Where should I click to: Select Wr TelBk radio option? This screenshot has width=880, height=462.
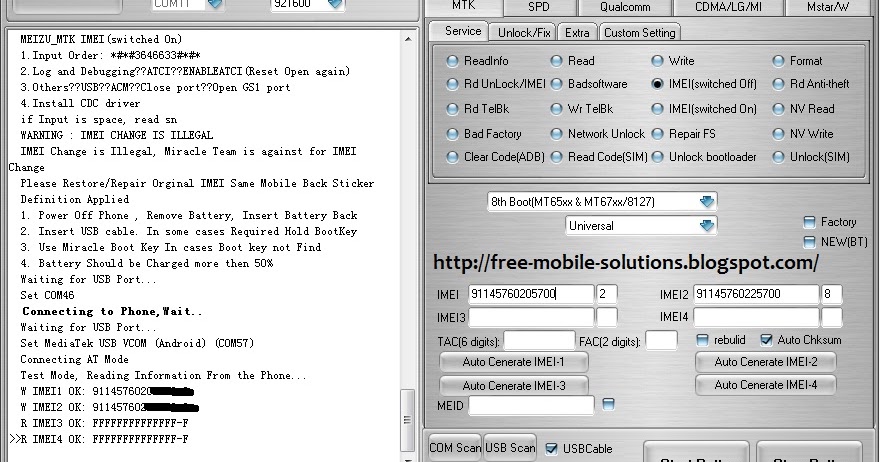(x=556, y=109)
